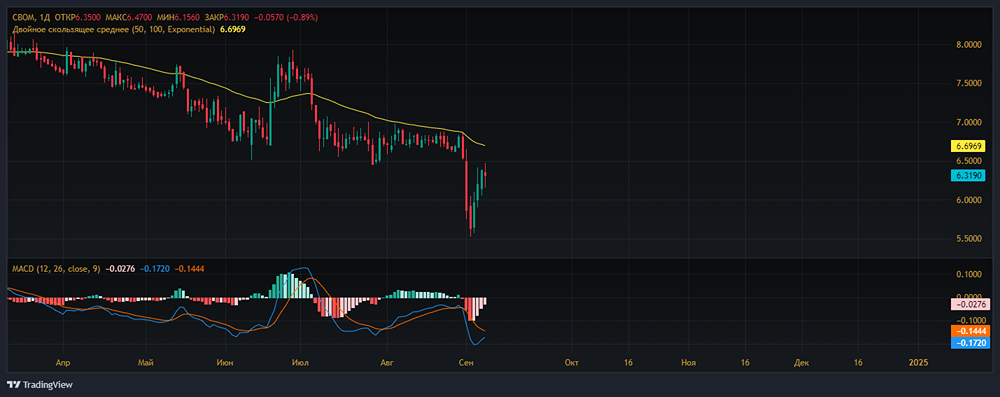Click the Окт label on the time axis

click(571, 363)
